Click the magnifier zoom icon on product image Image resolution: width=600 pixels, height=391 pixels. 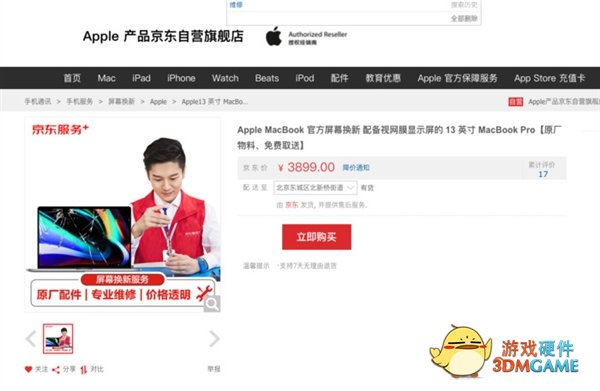coord(212,304)
